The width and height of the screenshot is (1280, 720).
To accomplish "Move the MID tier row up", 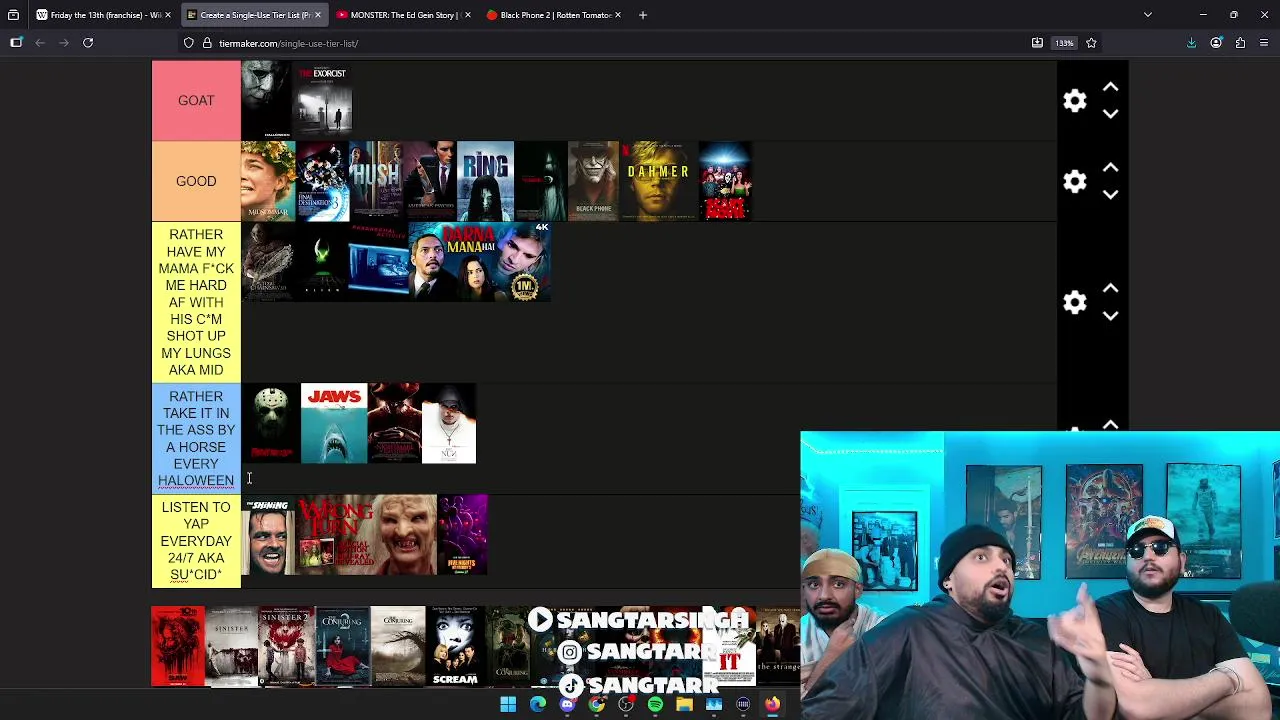I will click(1110, 289).
